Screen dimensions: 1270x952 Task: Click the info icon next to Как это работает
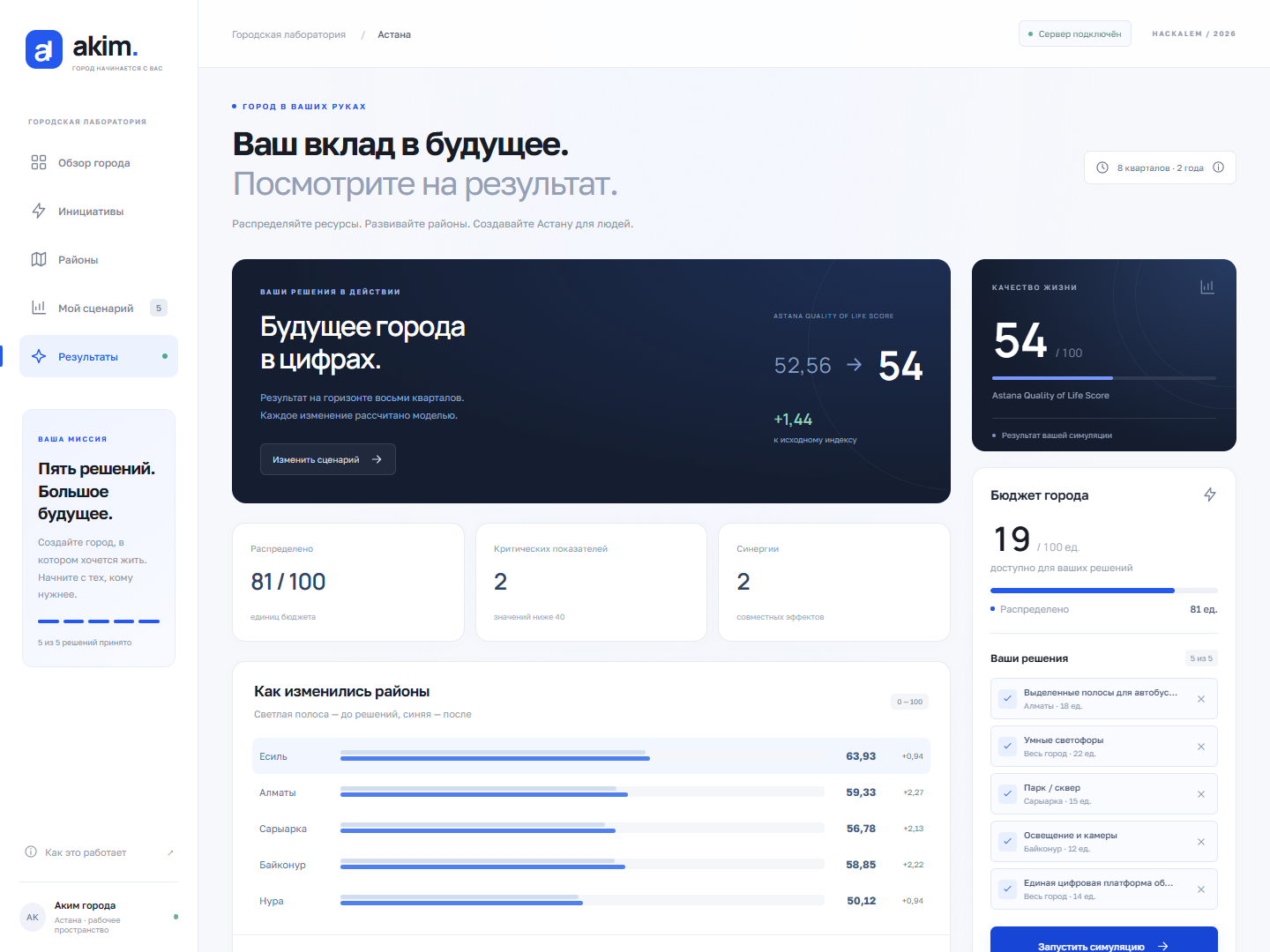point(31,852)
